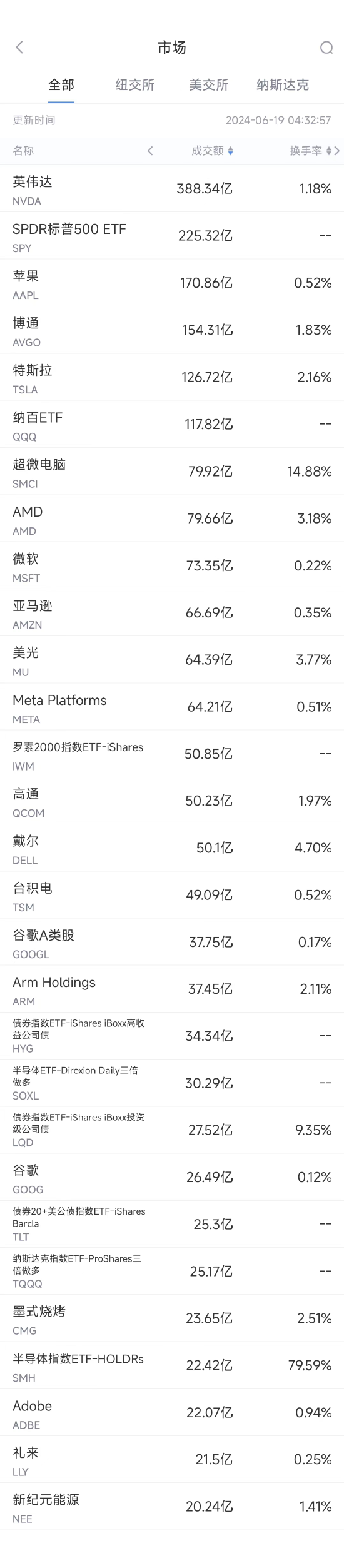
Task: Open the 英伟达 NVDA stock row
Action: [172, 189]
